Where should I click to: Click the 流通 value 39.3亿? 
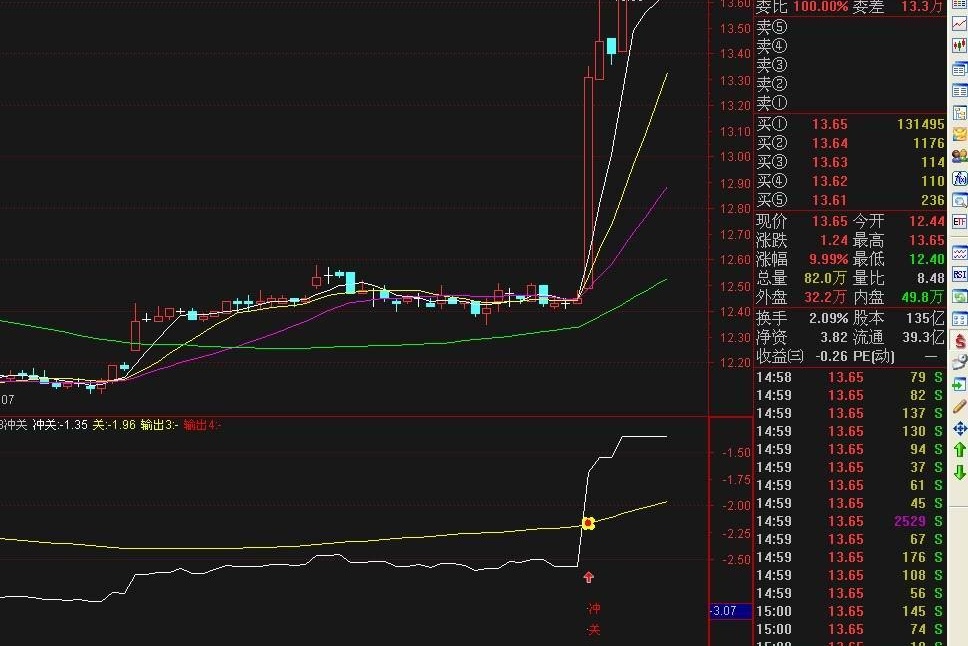(923, 337)
